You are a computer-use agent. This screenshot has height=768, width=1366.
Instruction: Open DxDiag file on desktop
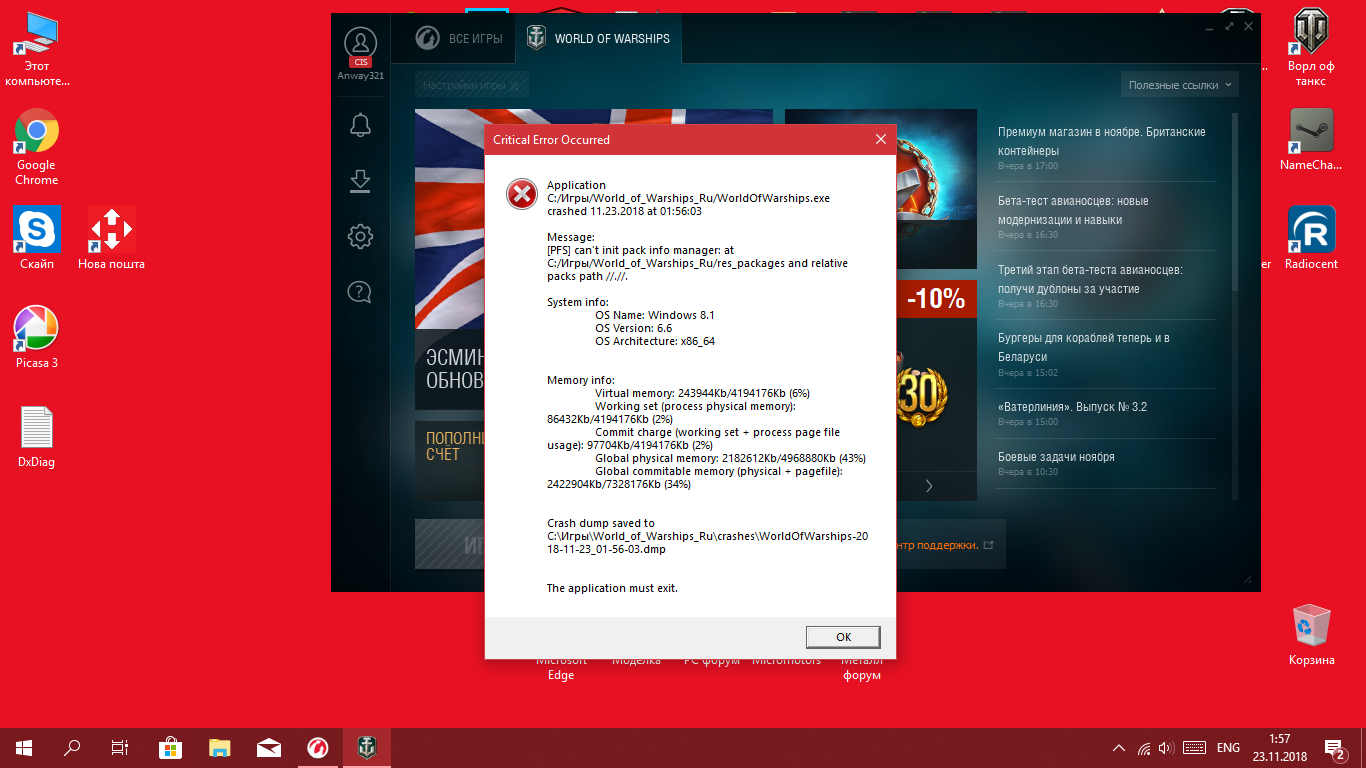coord(37,437)
